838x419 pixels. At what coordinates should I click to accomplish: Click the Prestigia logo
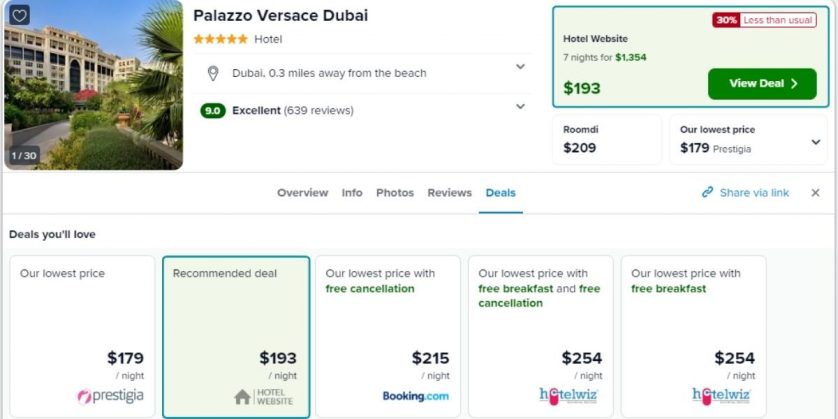click(x=111, y=396)
